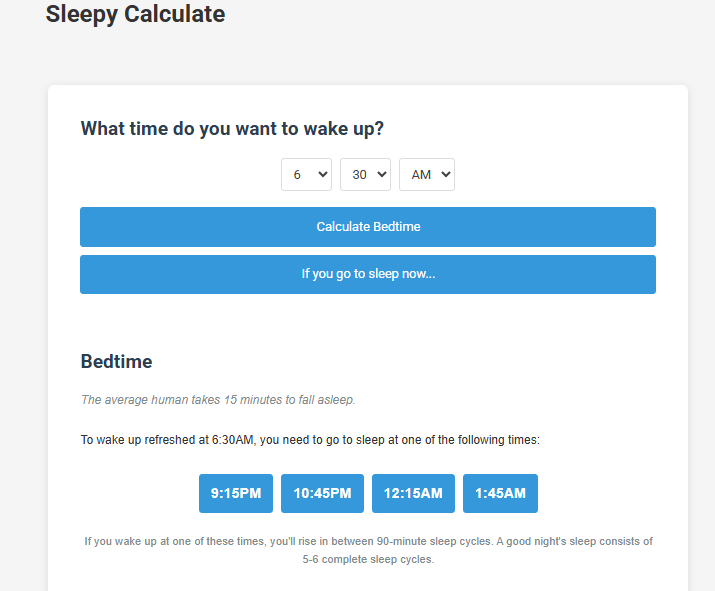715x591 pixels.
Task: Click the Sleepy Calculate page title
Action: point(135,14)
